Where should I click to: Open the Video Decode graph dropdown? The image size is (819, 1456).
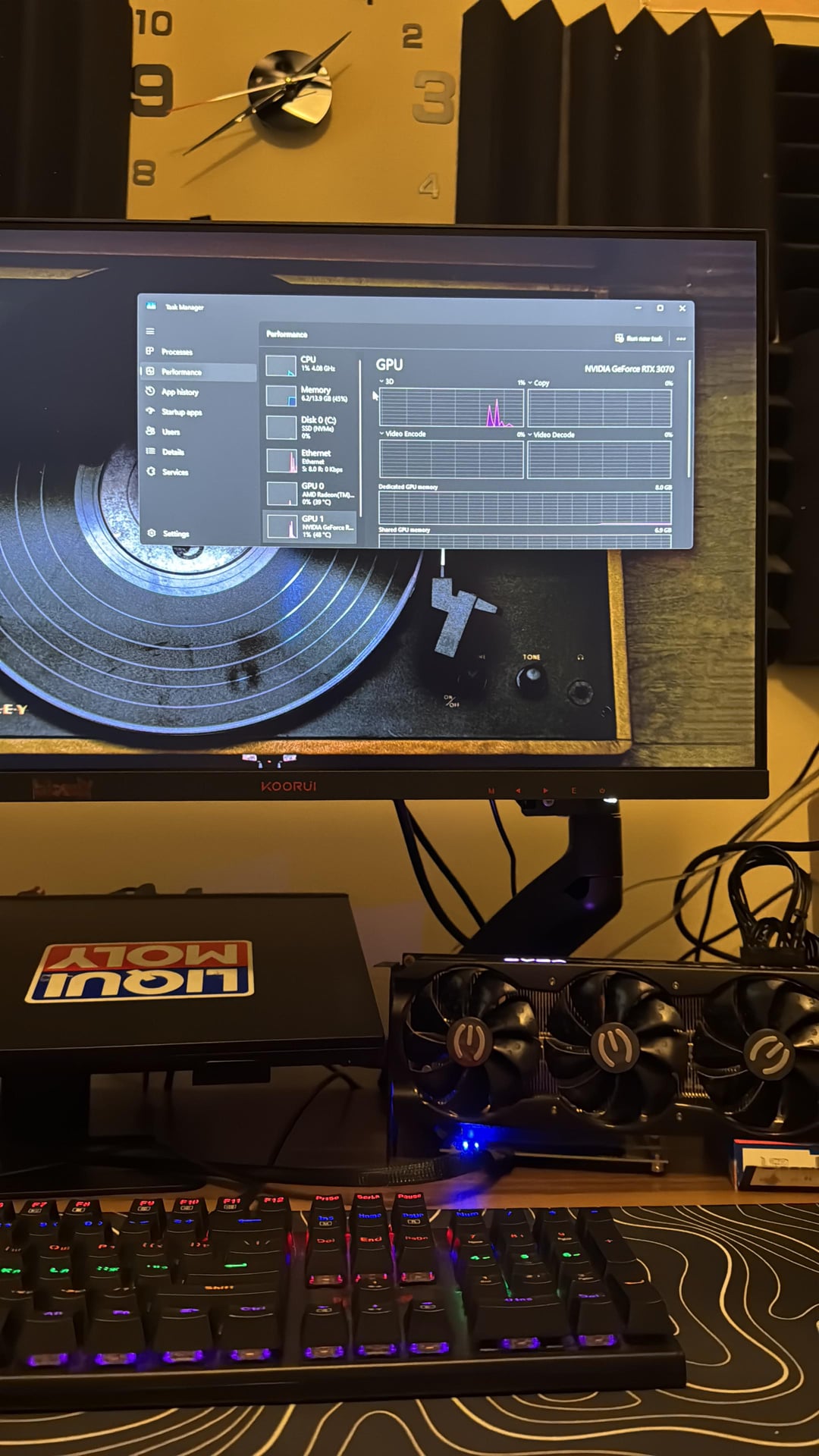tap(530, 435)
